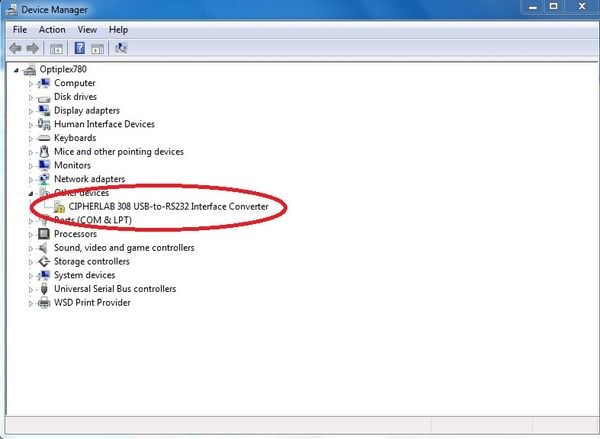
Task: Expand the Universal Serial Bus controllers node
Action: click(x=31, y=289)
